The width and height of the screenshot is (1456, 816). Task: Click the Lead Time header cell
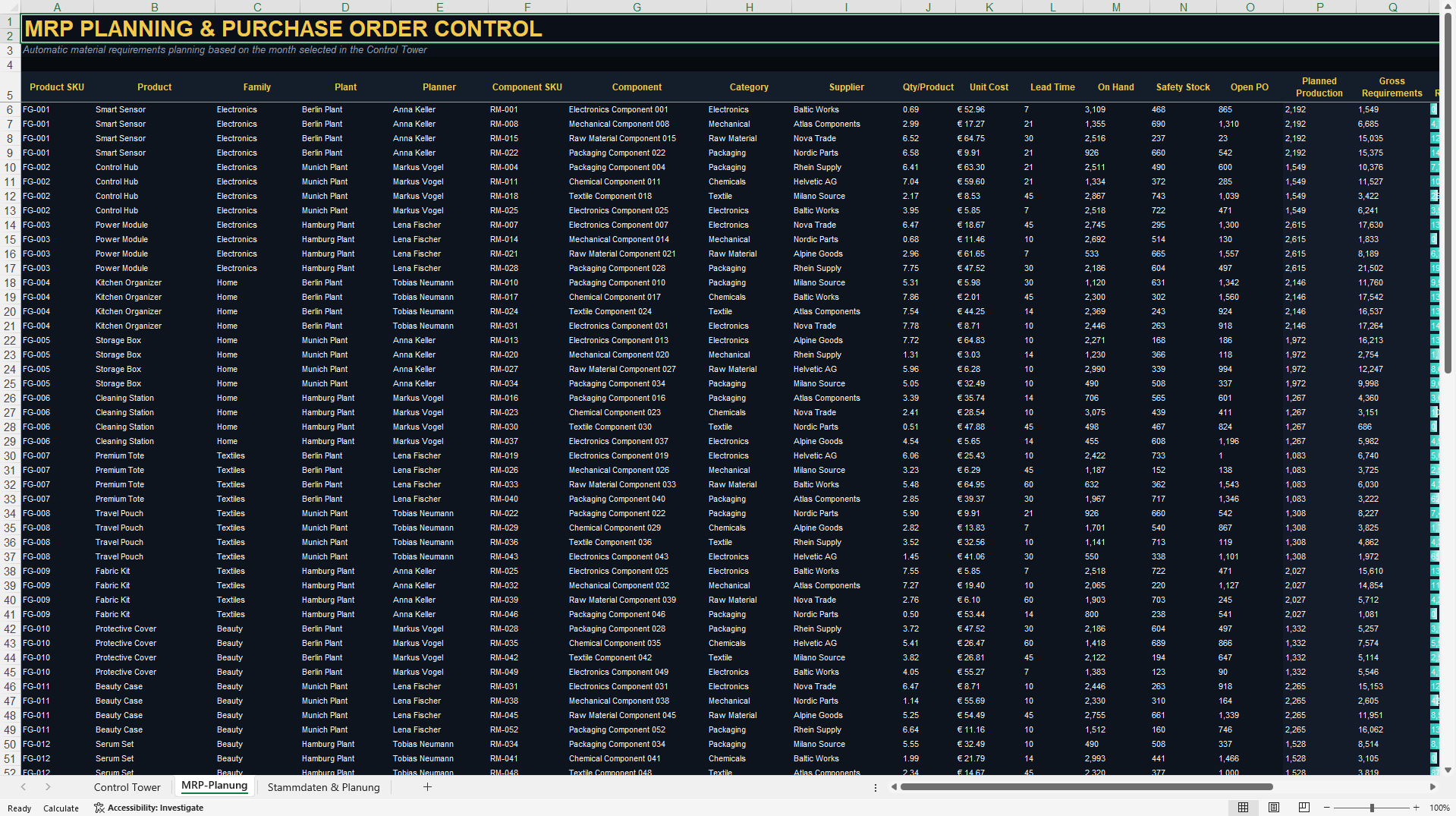pyautogui.click(x=1052, y=87)
